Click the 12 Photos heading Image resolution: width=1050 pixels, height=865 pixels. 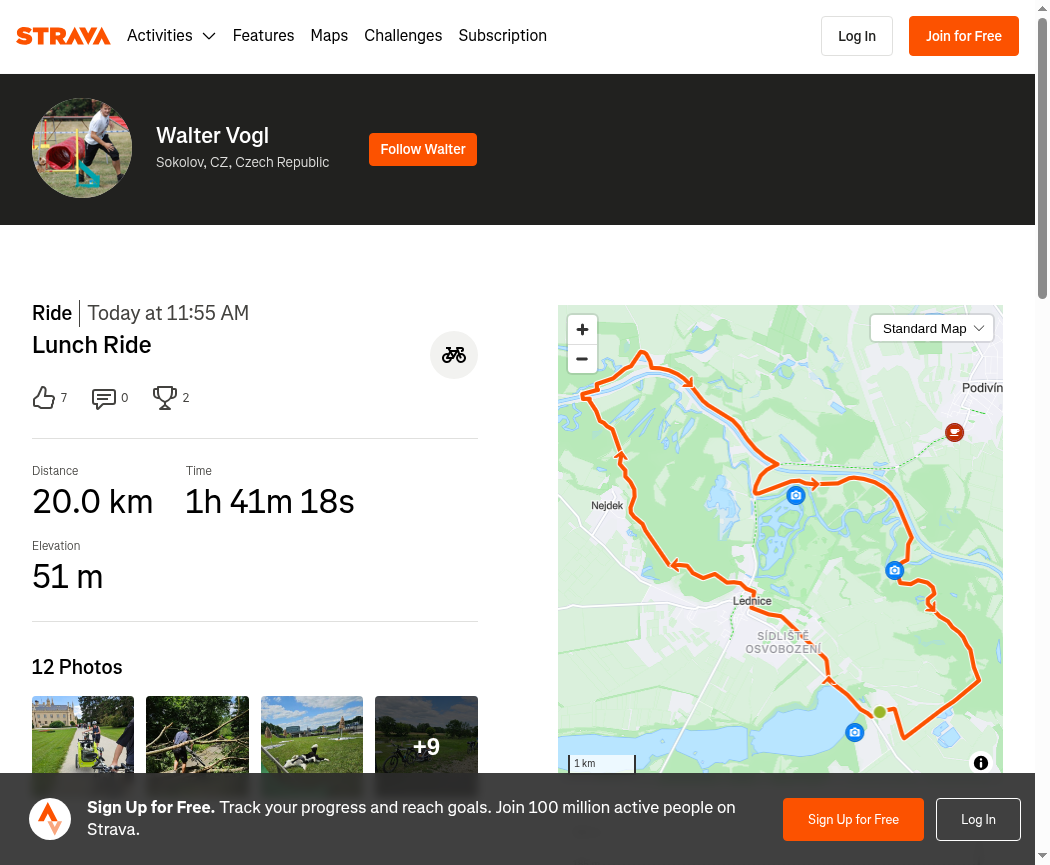tap(77, 667)
